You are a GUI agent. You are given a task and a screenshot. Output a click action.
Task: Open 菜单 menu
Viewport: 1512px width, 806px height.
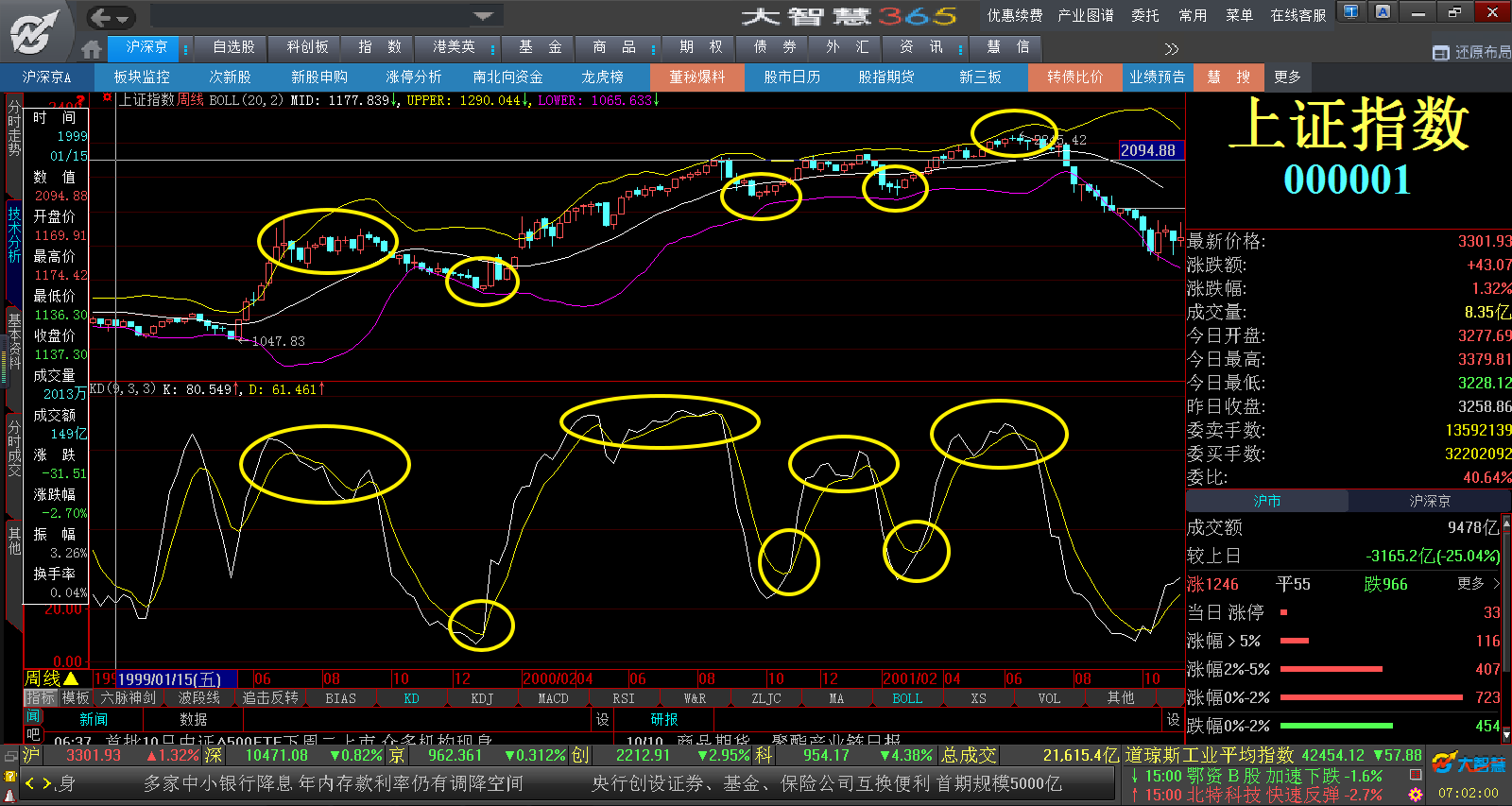click(1239, 15)
